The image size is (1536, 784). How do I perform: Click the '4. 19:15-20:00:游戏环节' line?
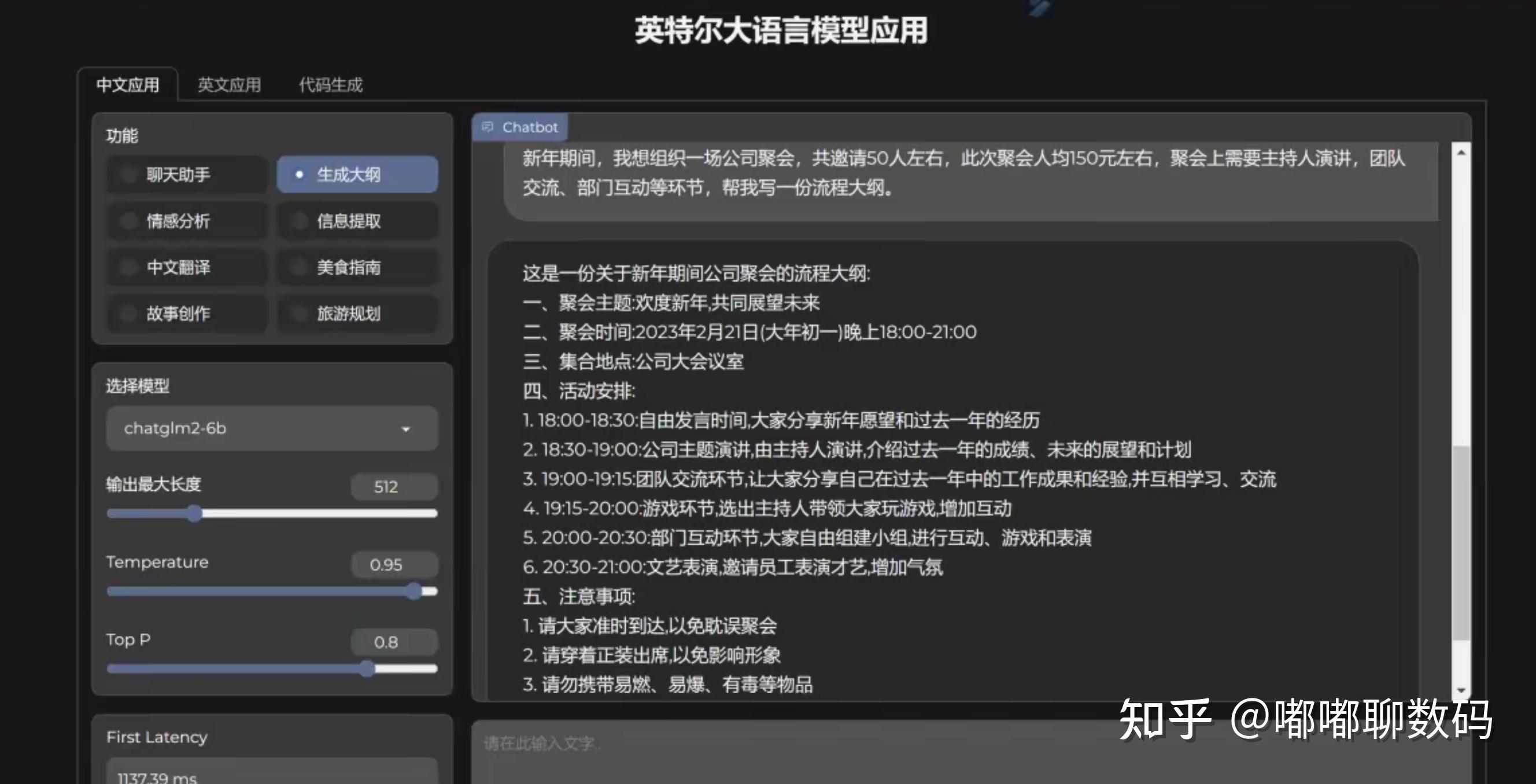(x=767, y=509)
